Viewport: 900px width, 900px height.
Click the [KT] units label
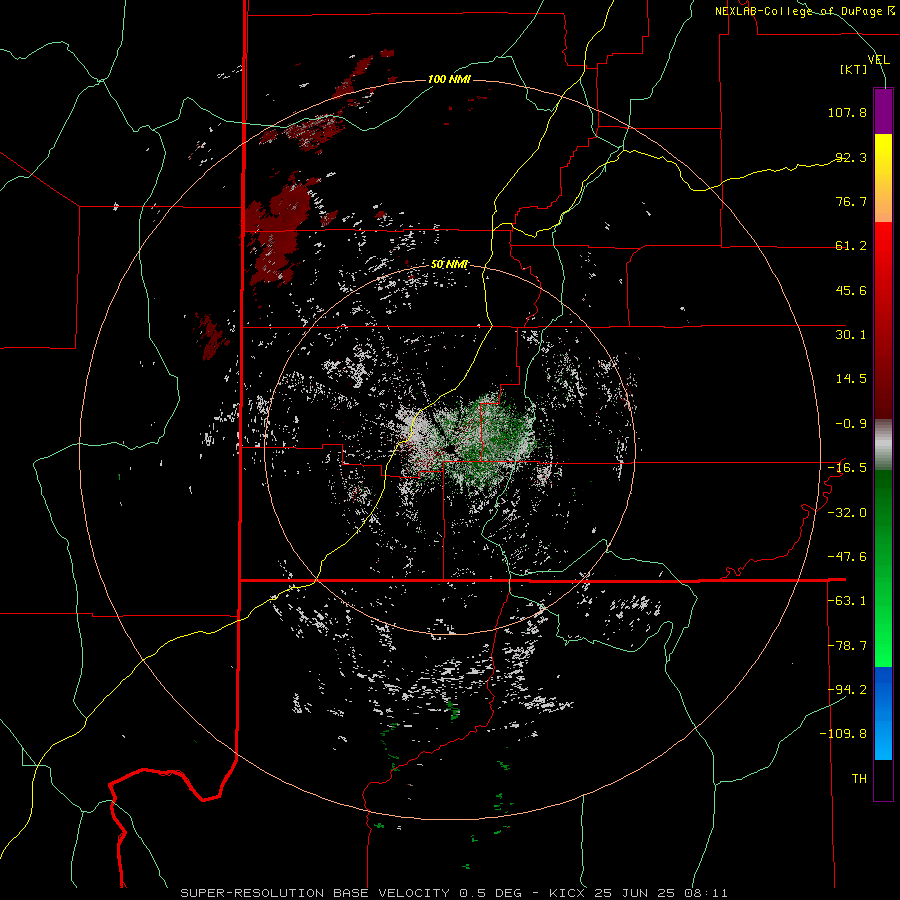pos(854,69)
